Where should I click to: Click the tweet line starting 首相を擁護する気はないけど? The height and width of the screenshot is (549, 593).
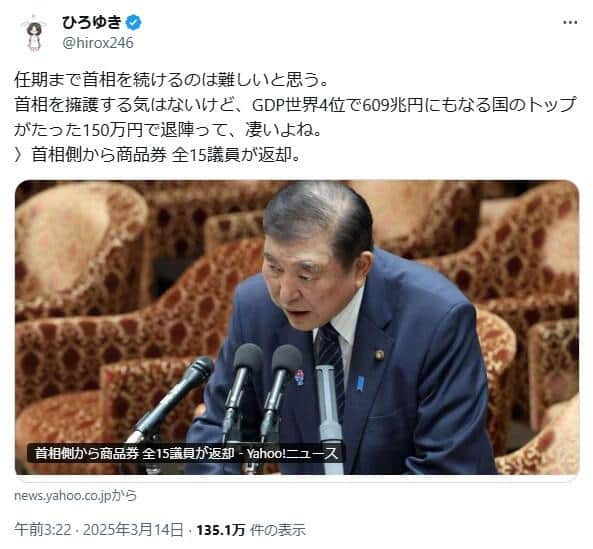[295, 105]
